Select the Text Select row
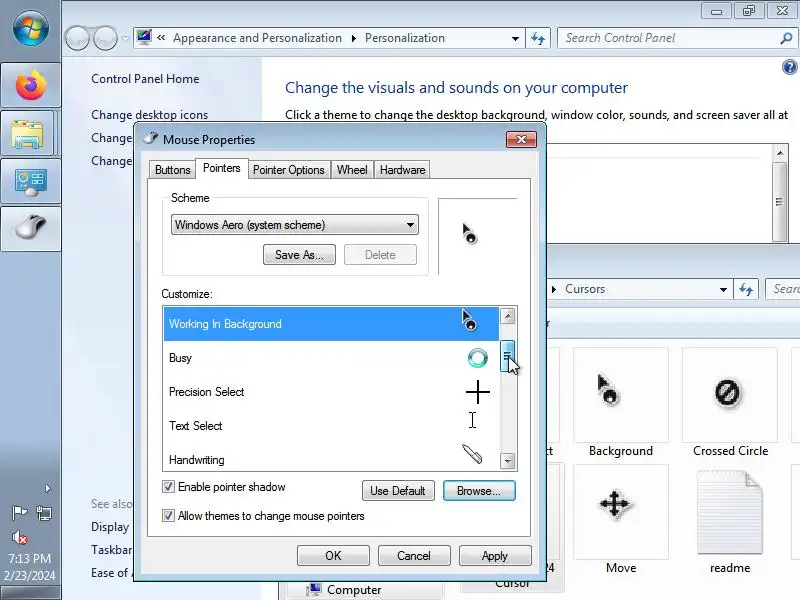Image resolution: width=800 pixels, height=600 pixels. click(331, 426)
